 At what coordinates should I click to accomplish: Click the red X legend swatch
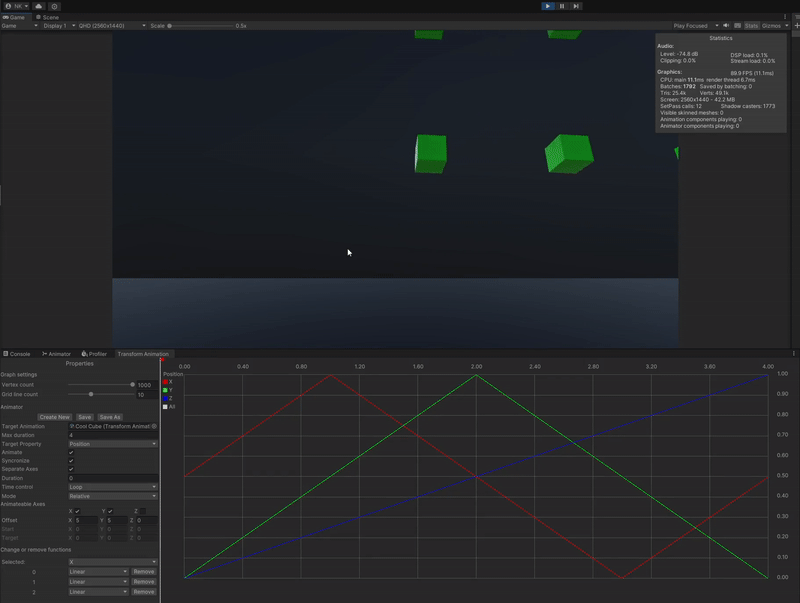166,382
